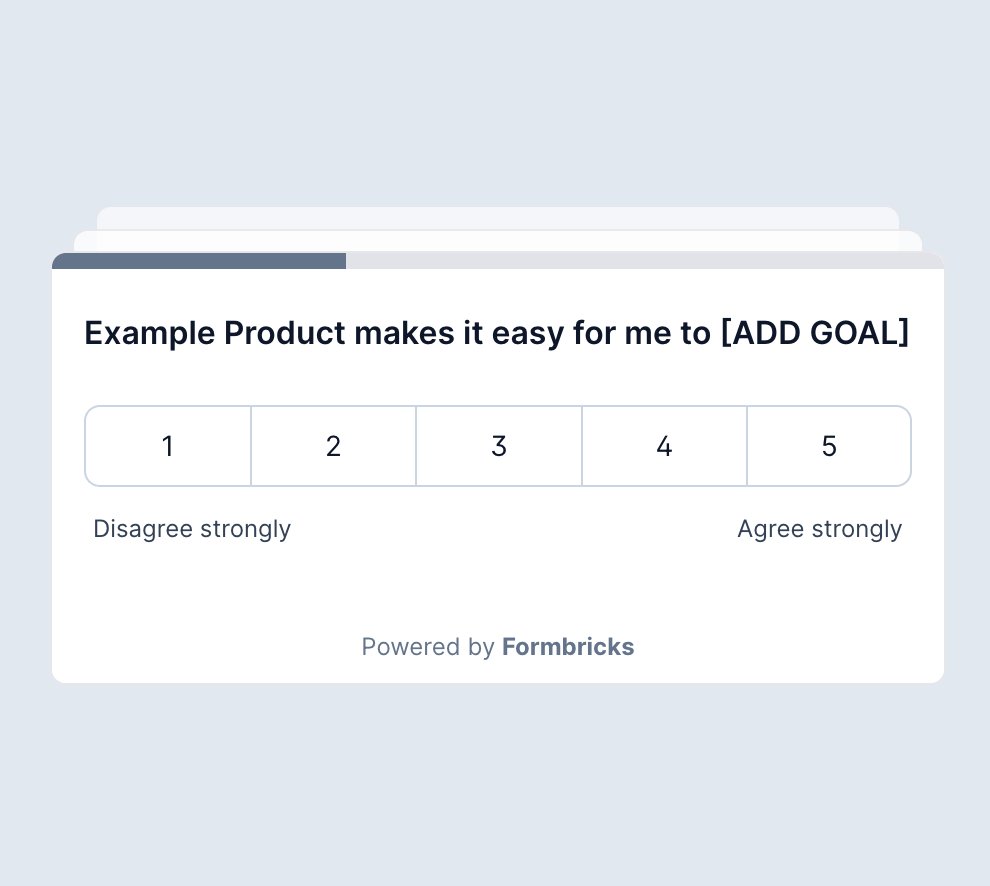Click the survey question headline text
This screenshot has height=886, width=990.
click(497, 333)
